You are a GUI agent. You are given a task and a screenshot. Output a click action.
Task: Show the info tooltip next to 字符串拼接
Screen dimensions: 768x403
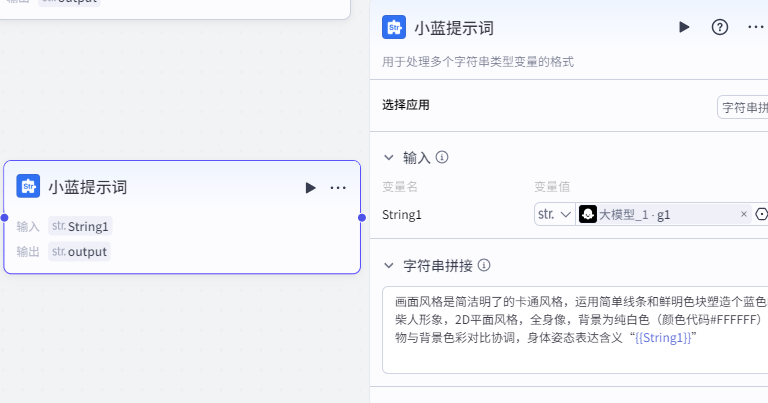[x=484, y=265]
